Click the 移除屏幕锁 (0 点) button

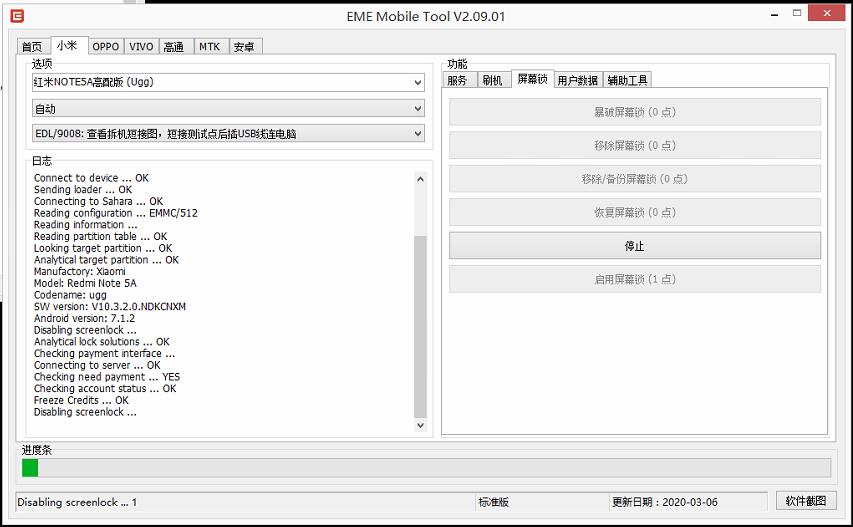pos(635,146)
